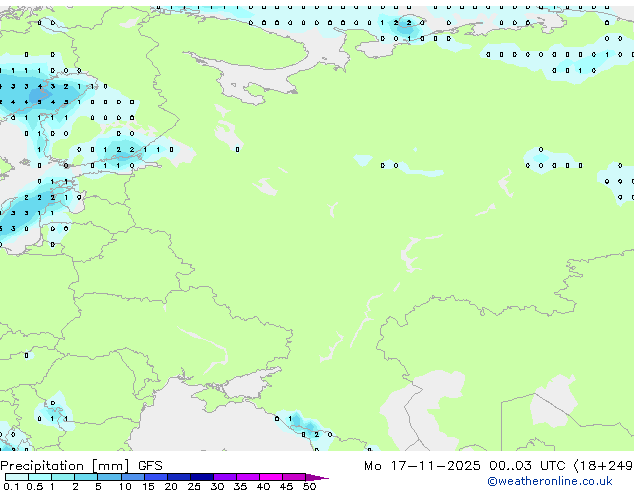Screen dimensions: 634x490
Task: Click the '00..03 UTC' time text
Action: pos(527,466)
